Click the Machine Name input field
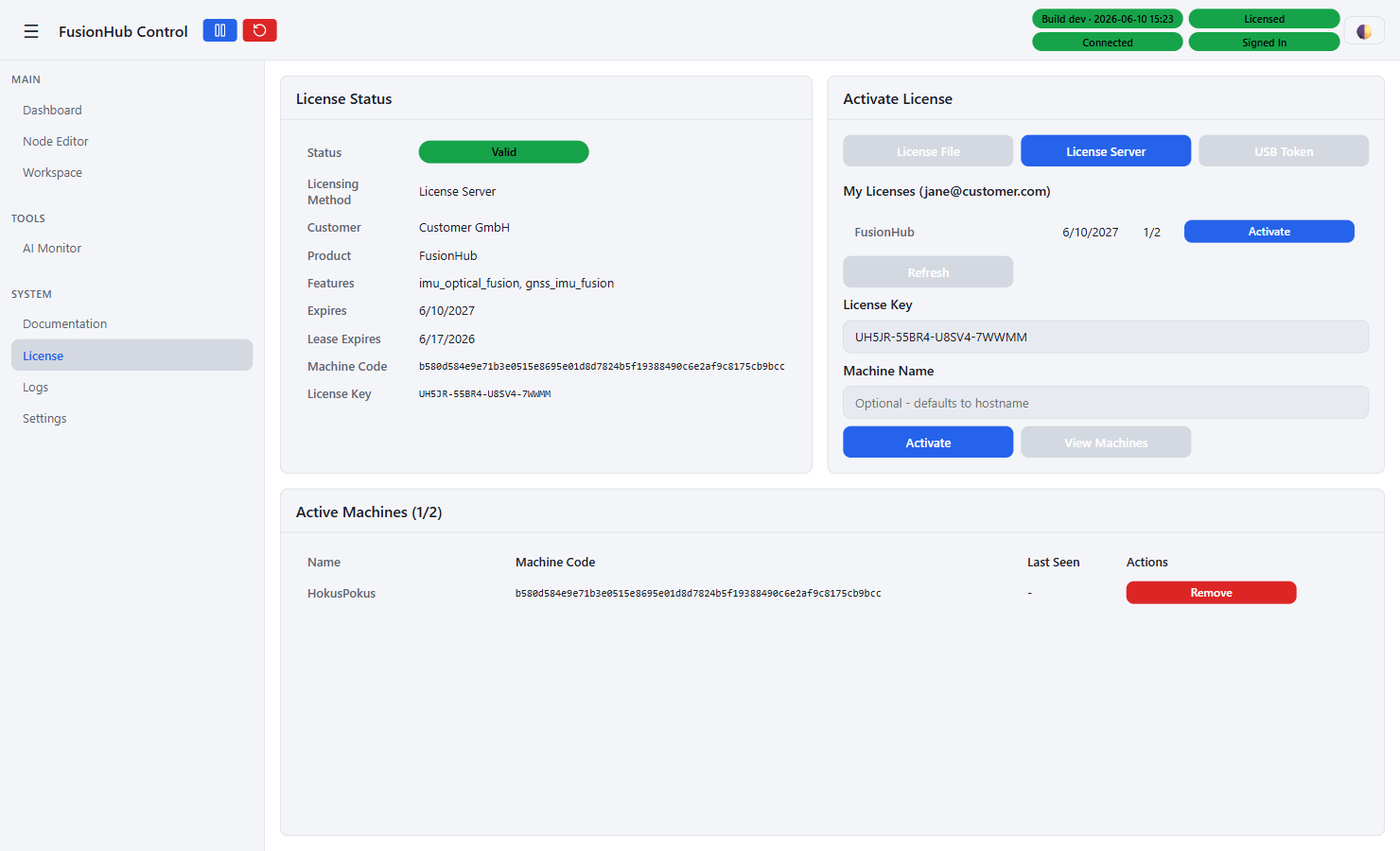The height and width of the screenshot is (851, 1400). 1106,403
